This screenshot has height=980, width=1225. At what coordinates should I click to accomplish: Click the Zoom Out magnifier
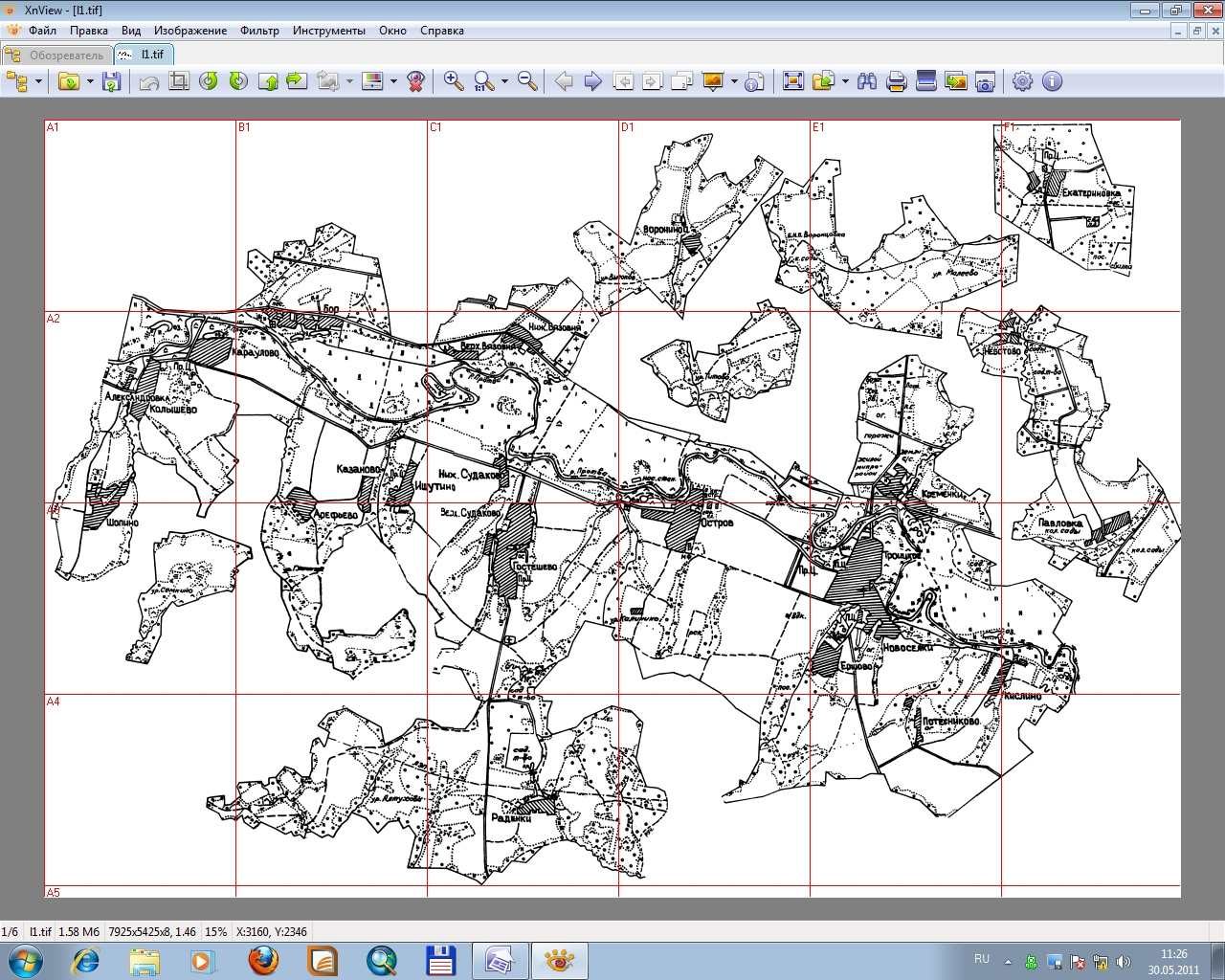point(527,81)
